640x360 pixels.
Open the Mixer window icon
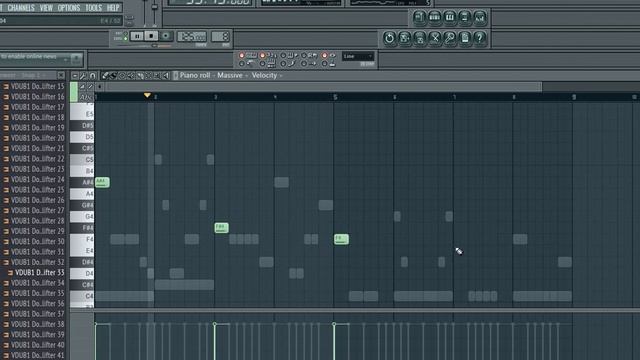tap(480, 17)
